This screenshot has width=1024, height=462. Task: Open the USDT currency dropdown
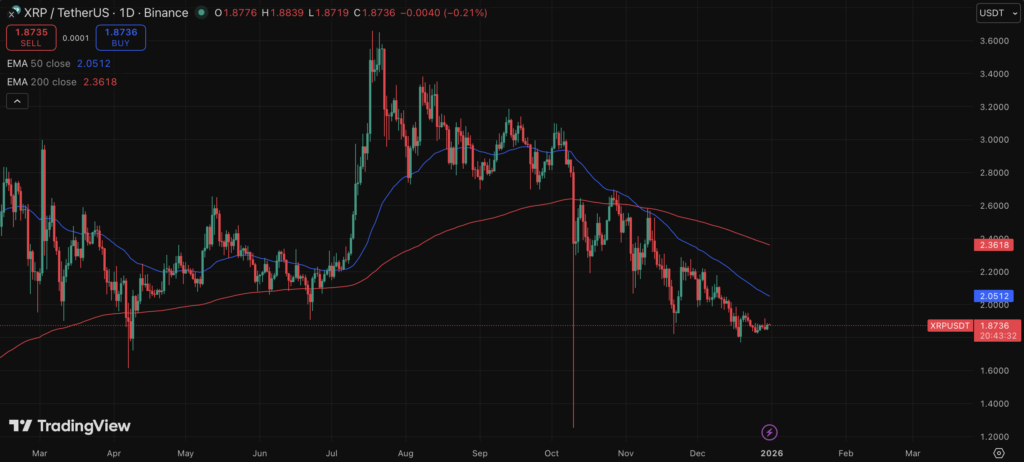pyautogui.click(x=997, y=13)
